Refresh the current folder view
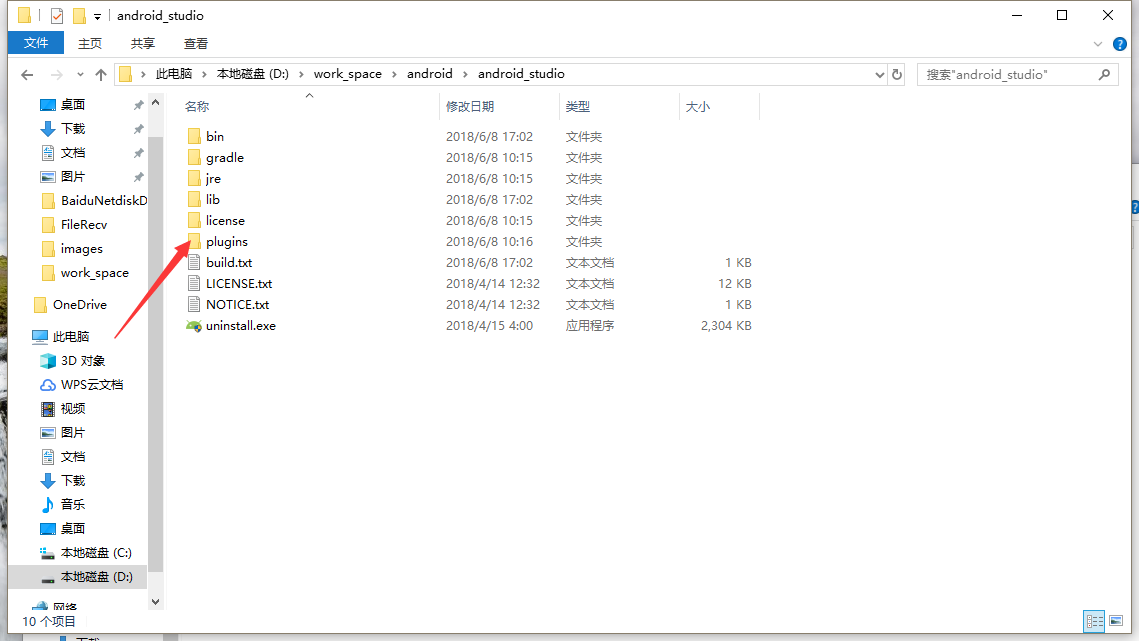This screenshot has height=641, width=1139. click(897, 74)
